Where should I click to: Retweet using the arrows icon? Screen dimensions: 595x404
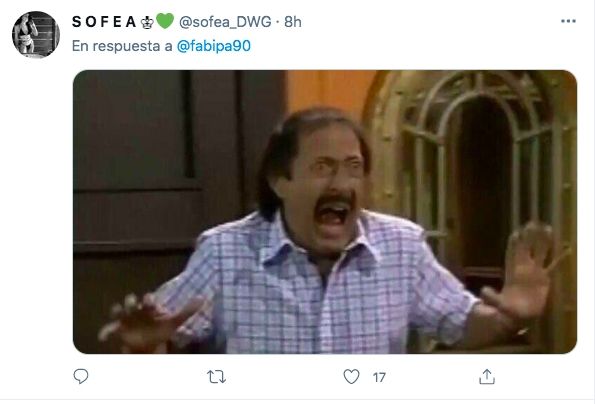(x=216, y=377)
